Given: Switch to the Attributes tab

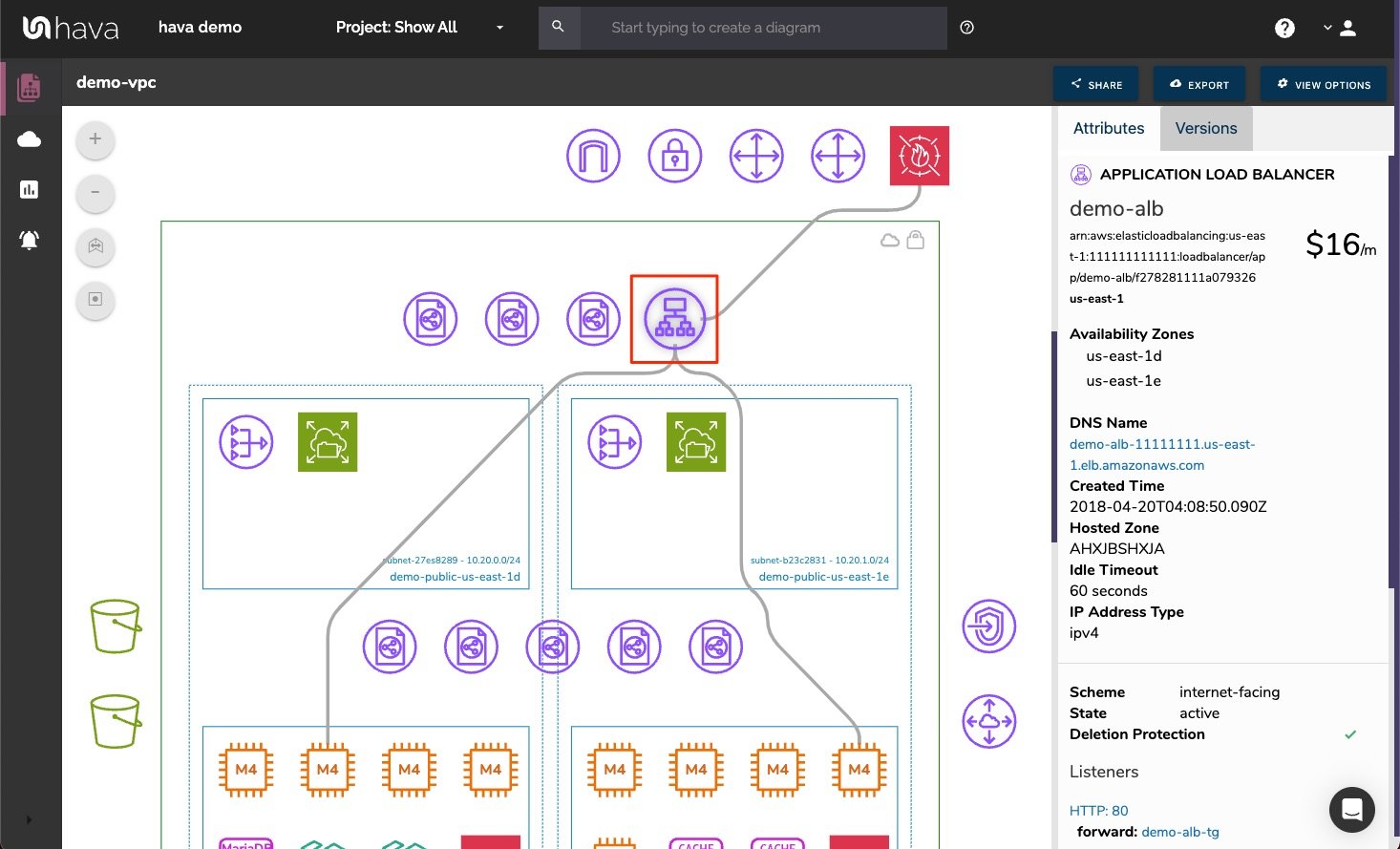Looking at the screenshot, I should (1108, 128).
